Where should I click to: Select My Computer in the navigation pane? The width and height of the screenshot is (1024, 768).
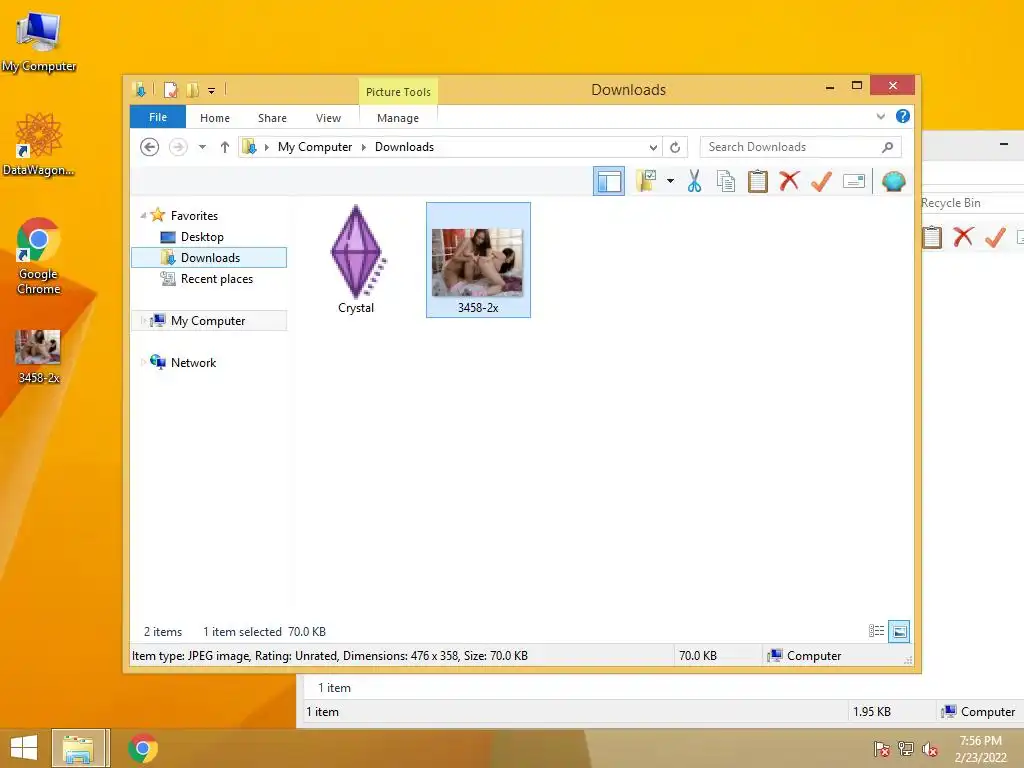pos(208,321)
